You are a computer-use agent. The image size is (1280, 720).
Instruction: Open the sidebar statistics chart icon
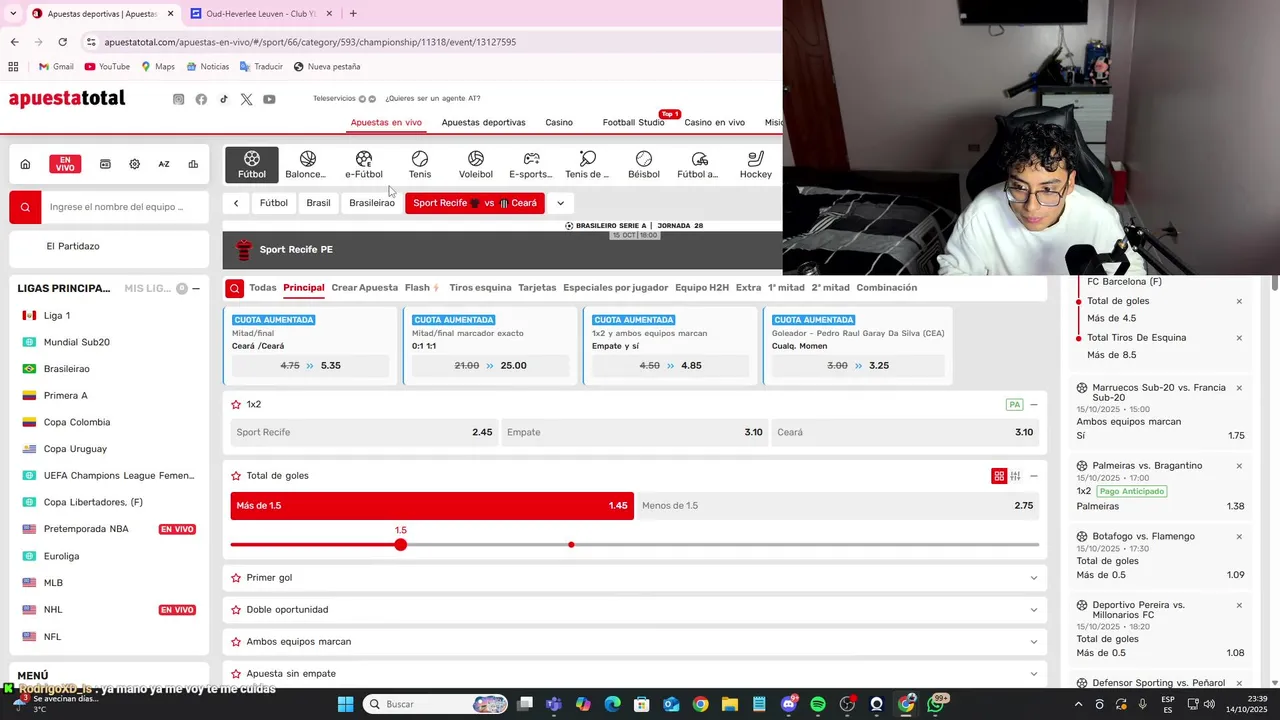pyautogui.click(x=193, y=164)
